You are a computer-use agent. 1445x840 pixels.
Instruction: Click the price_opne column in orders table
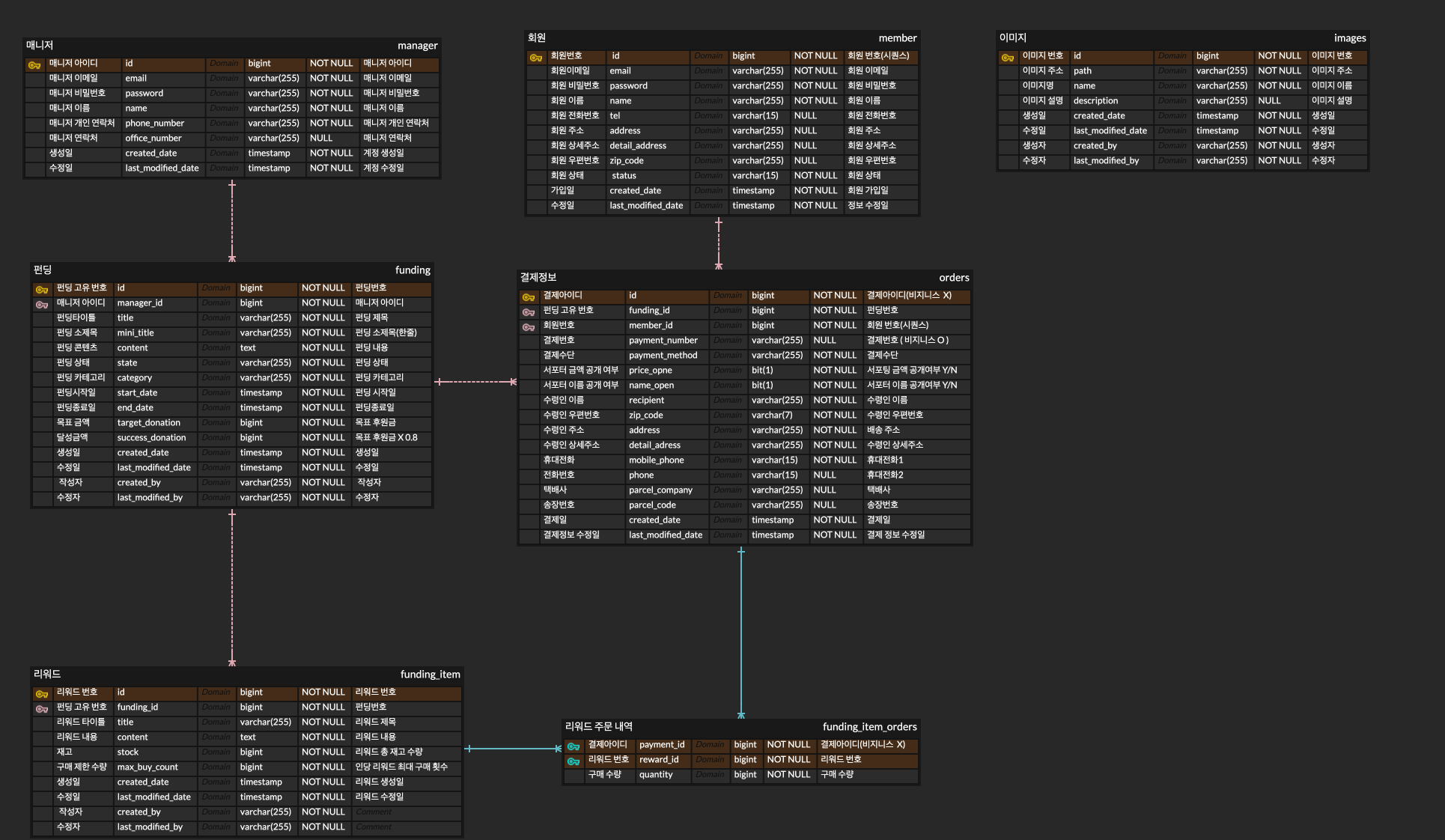(651, 371)
